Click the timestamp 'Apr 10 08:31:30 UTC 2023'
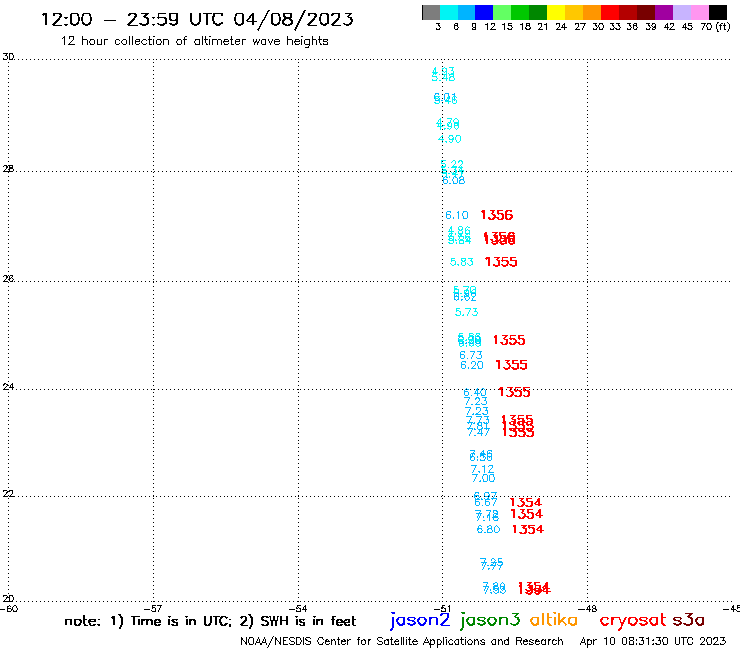 pos(653,641)
